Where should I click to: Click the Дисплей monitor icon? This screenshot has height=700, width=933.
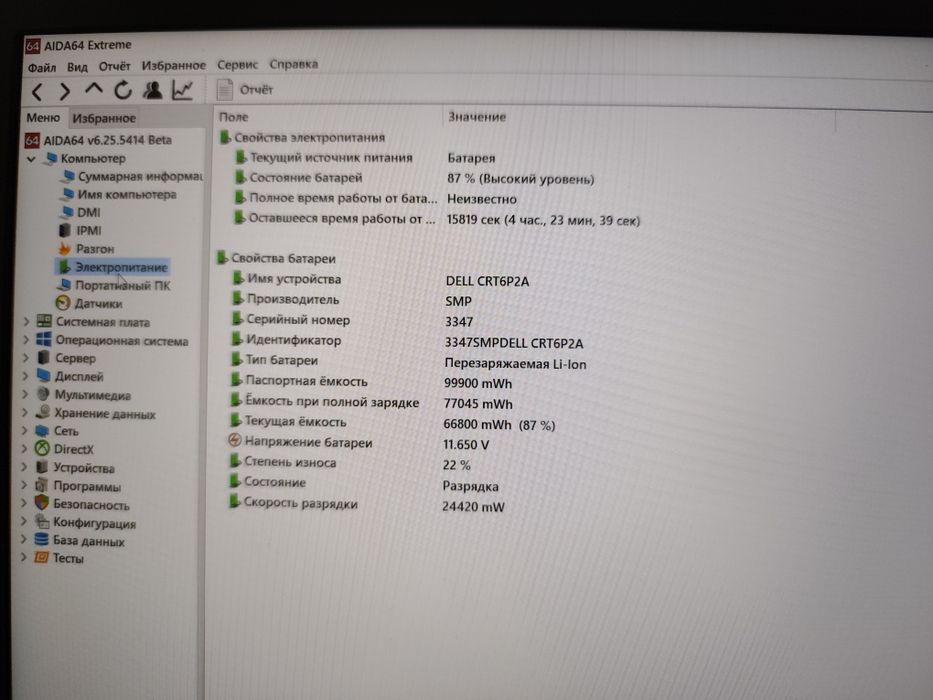pos(43,376)
